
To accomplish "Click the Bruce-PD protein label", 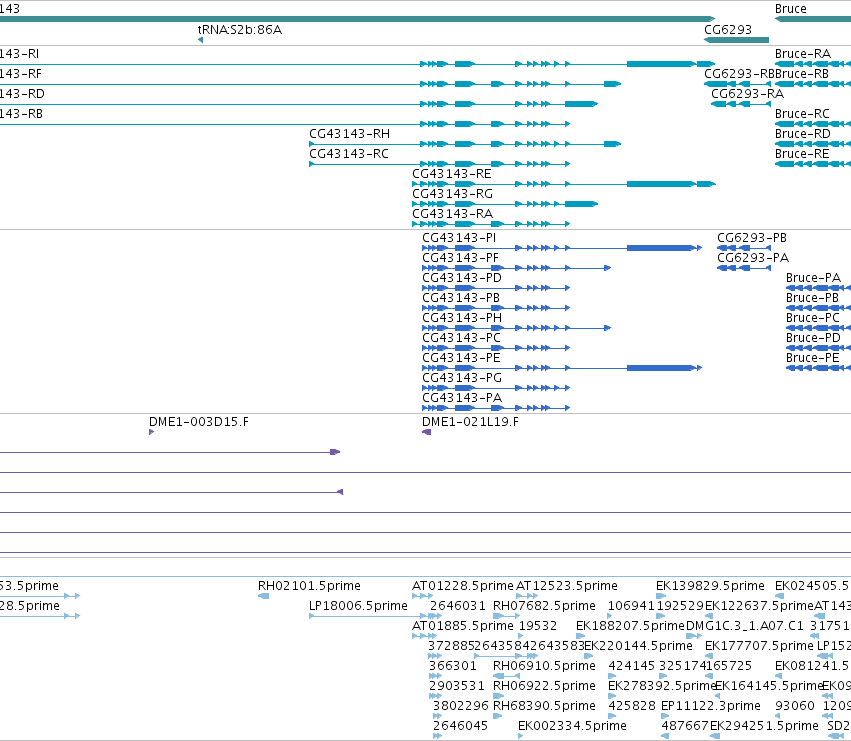I will point(813,338).
